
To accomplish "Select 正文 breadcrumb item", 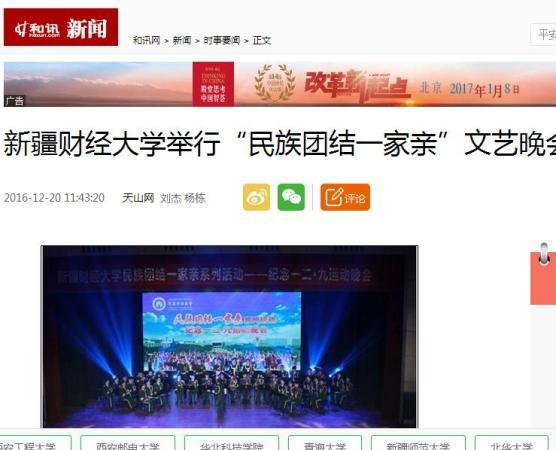I will 262,40.
